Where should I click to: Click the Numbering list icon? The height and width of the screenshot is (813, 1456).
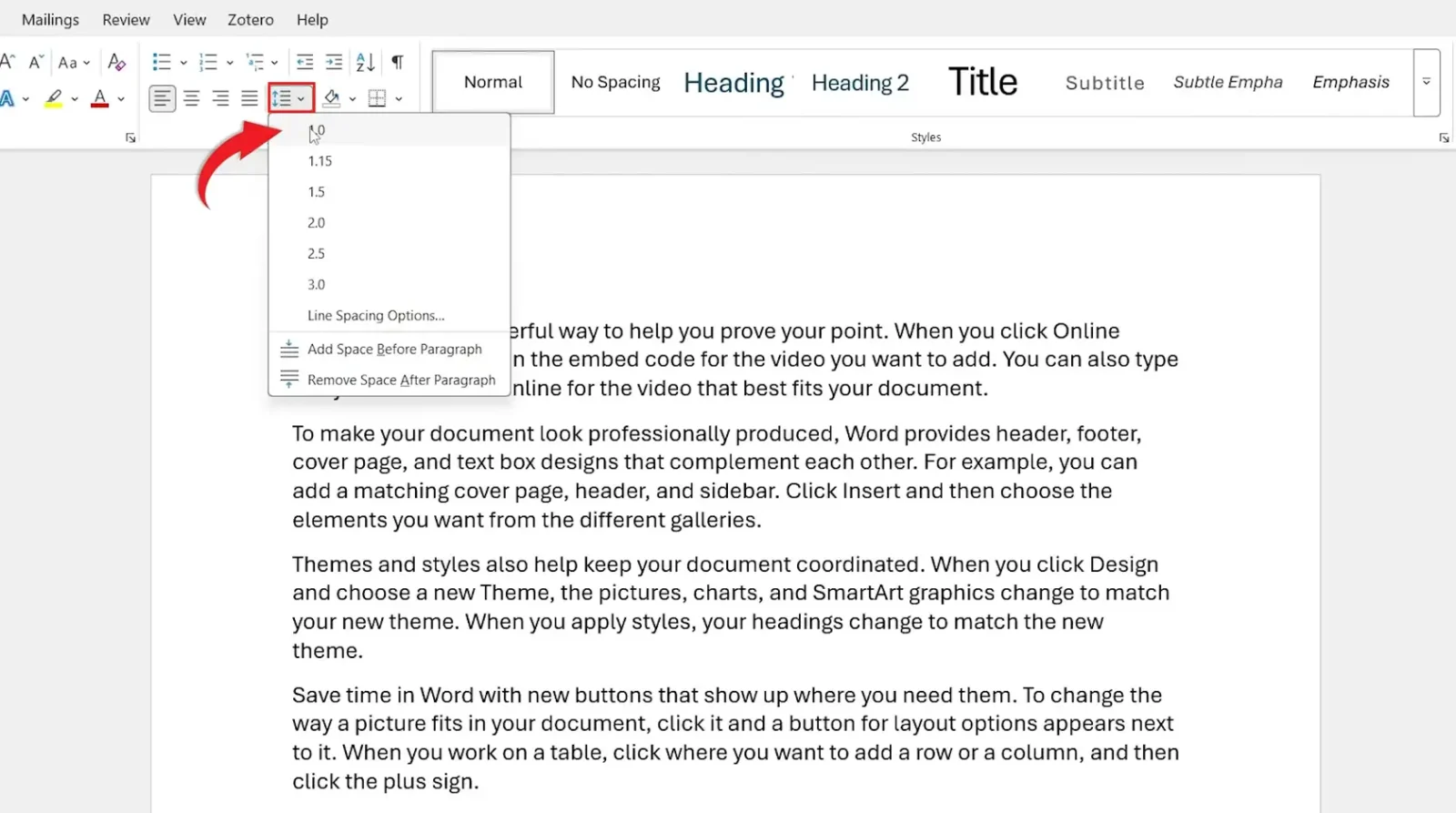click(x=208, y=62)
